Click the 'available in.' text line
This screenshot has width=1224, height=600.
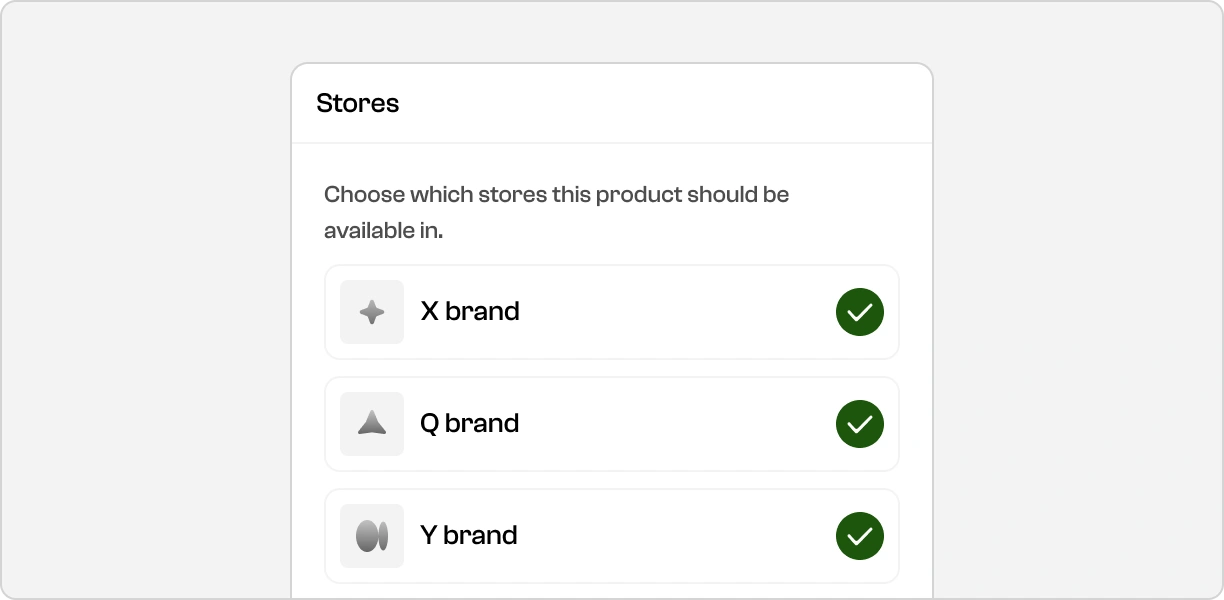(383, 231)
